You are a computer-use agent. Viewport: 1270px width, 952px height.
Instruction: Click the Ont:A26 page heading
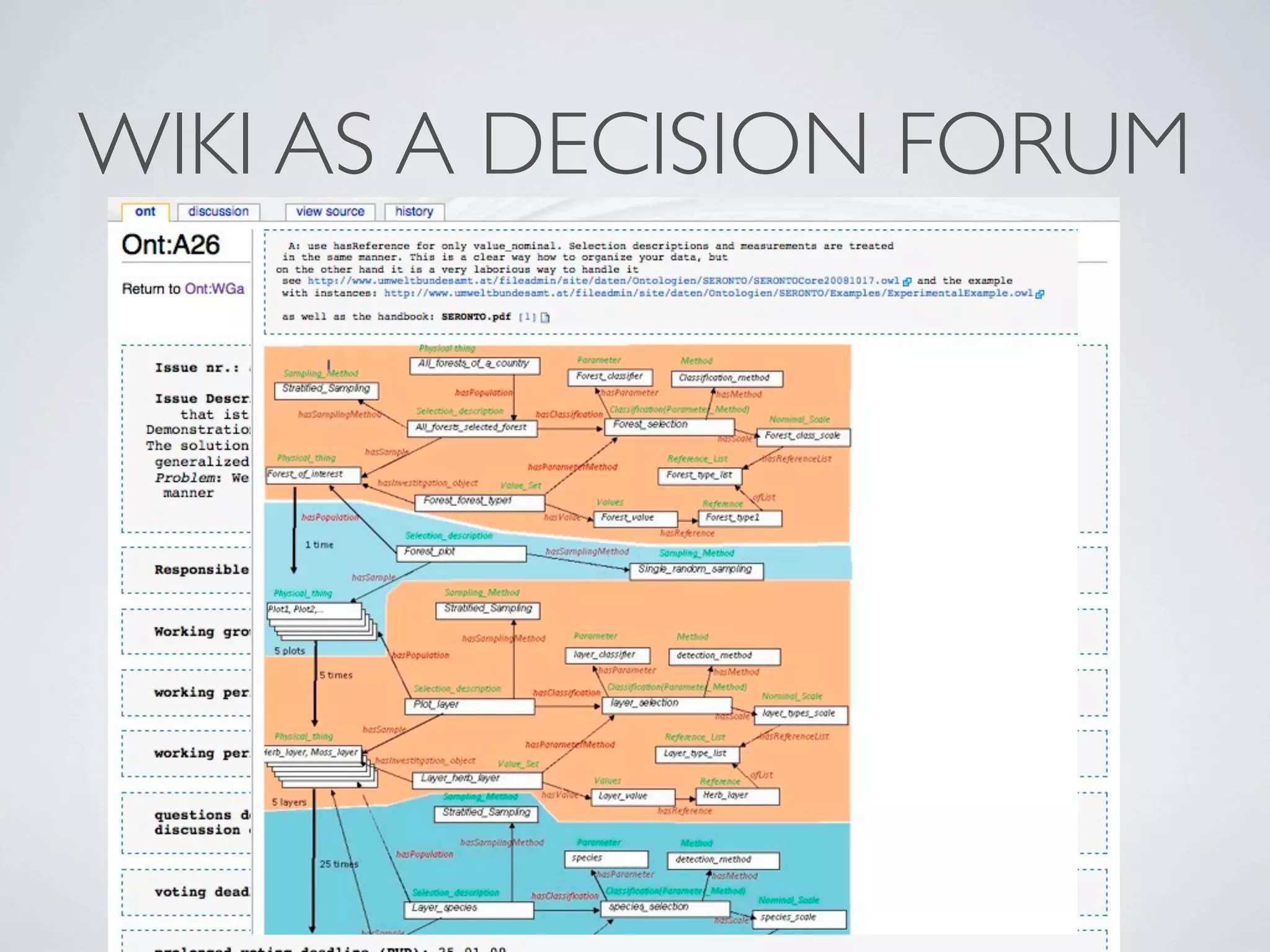171,245
